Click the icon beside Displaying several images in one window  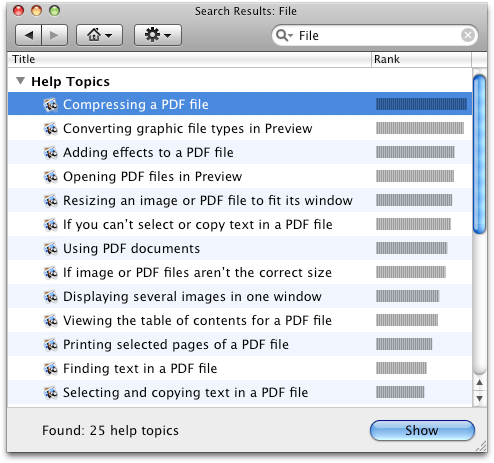click(51, 297)
